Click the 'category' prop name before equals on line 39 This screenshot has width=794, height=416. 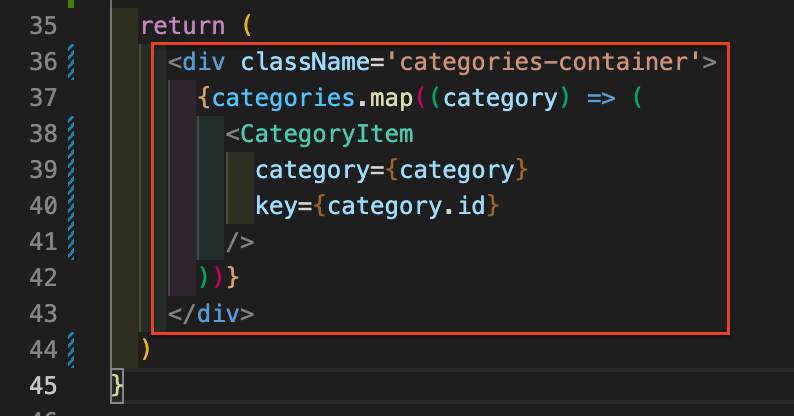point(312,170)
